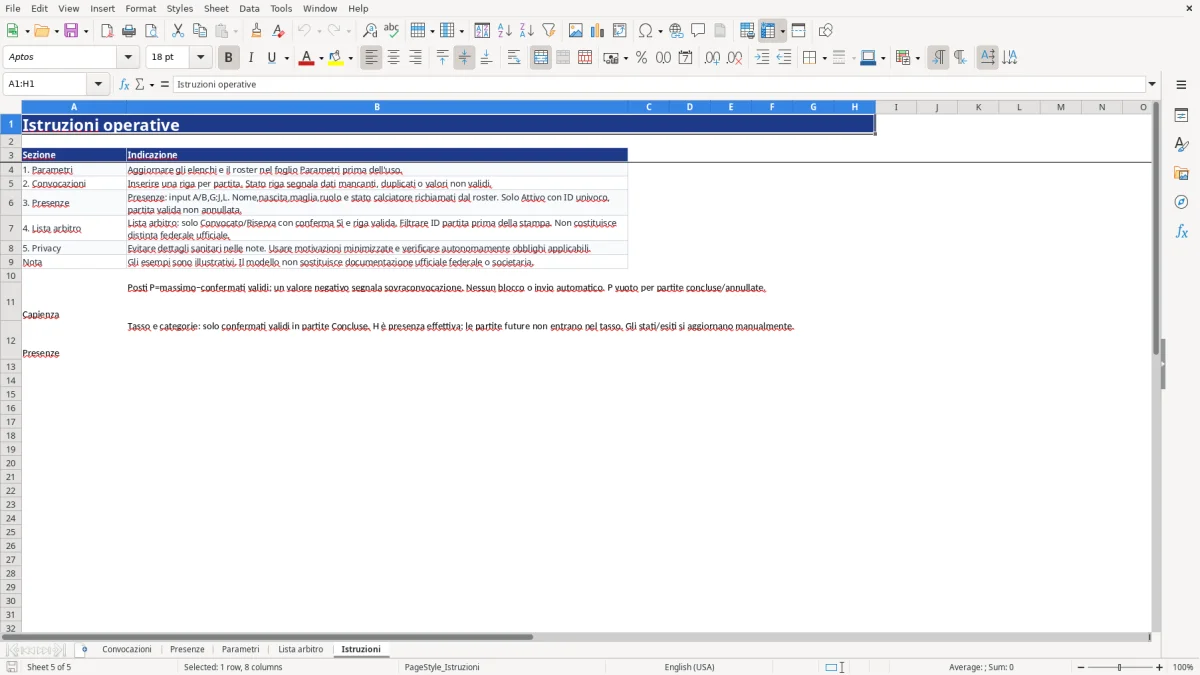This screenshot has height=675, width=1200.
Task: Apply the yellow Background Color swatch
Action: click(336, 58)
